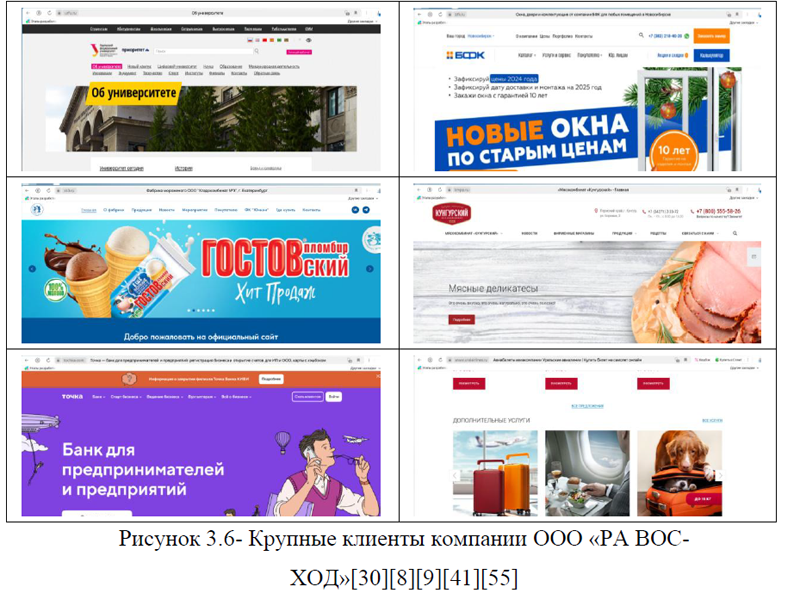Viewport: 800px width, 593px height.
Task: Click the address bar in the Кунгурский browser window
Action: click(x=586, y=190)
